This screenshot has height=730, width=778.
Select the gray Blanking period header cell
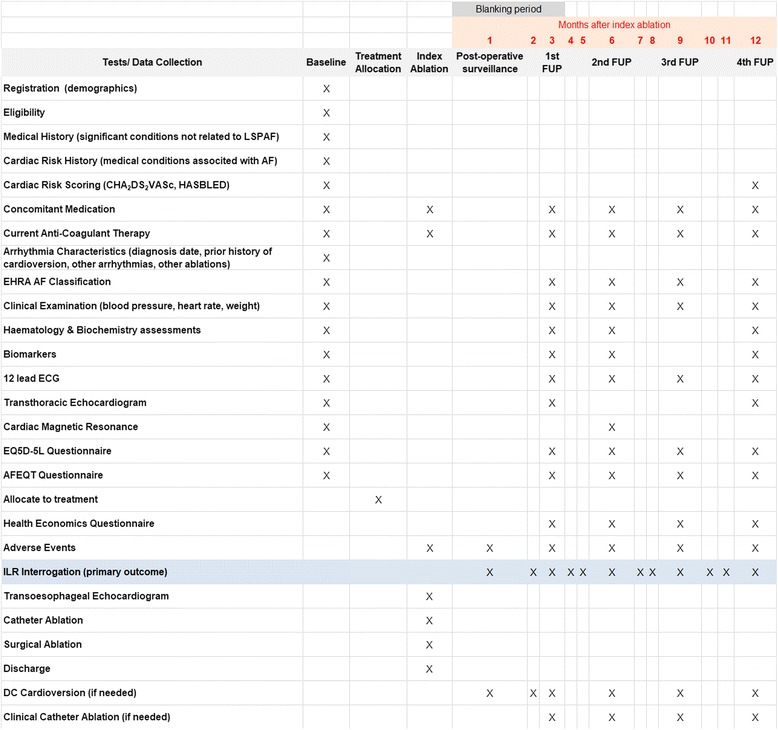coord(508,9)
